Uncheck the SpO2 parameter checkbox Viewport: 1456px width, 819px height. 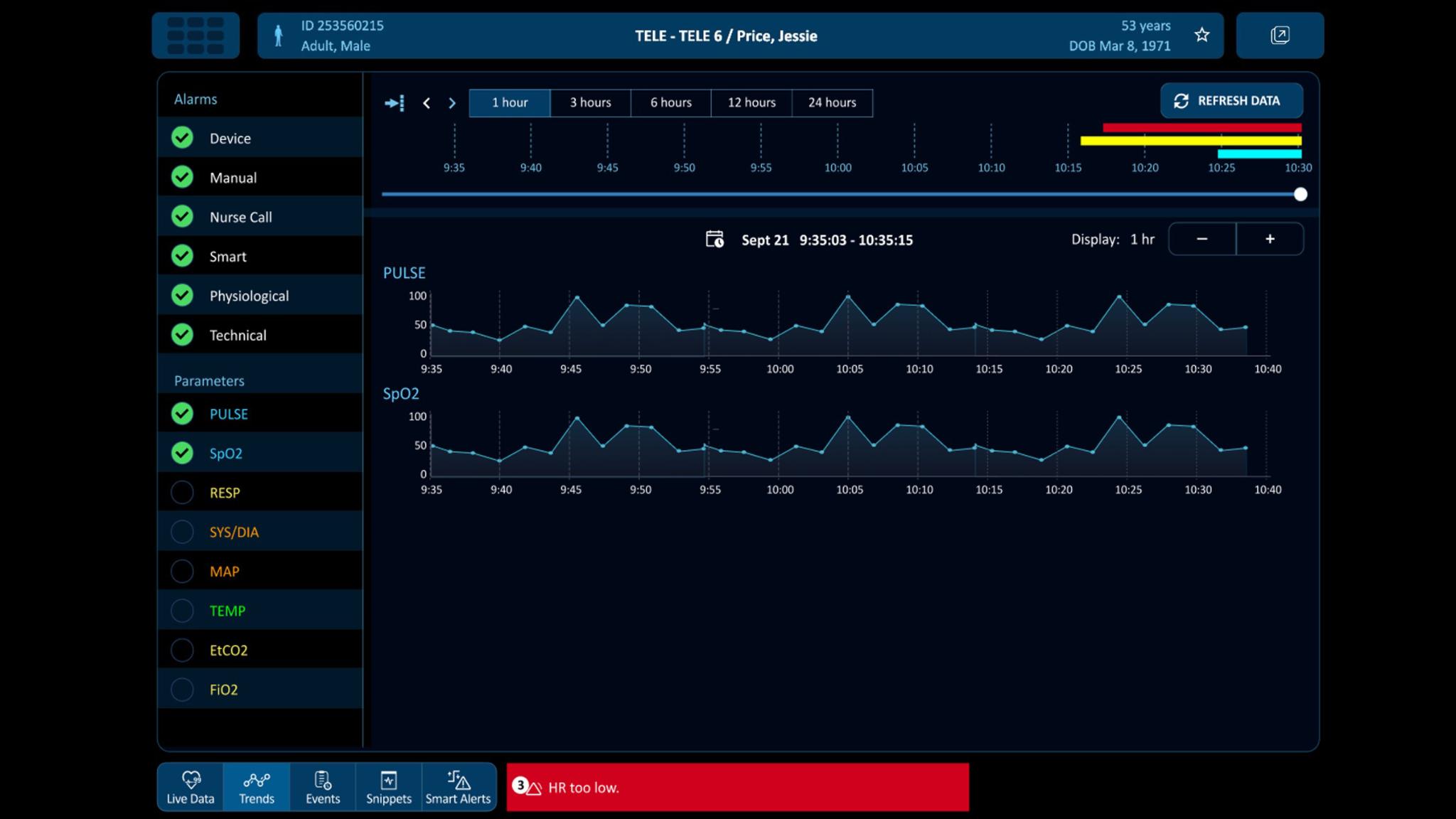point(183,453)
